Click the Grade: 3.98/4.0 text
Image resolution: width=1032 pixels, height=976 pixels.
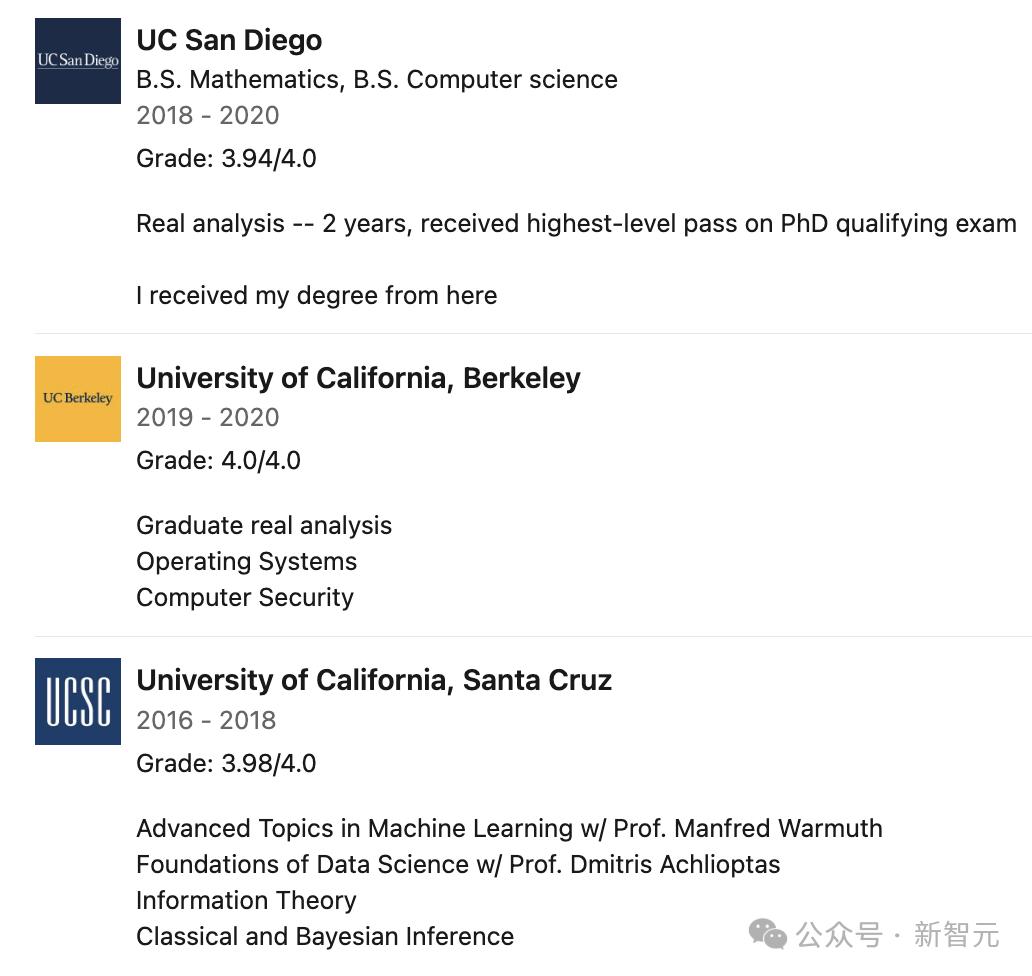tap(226, 763)
